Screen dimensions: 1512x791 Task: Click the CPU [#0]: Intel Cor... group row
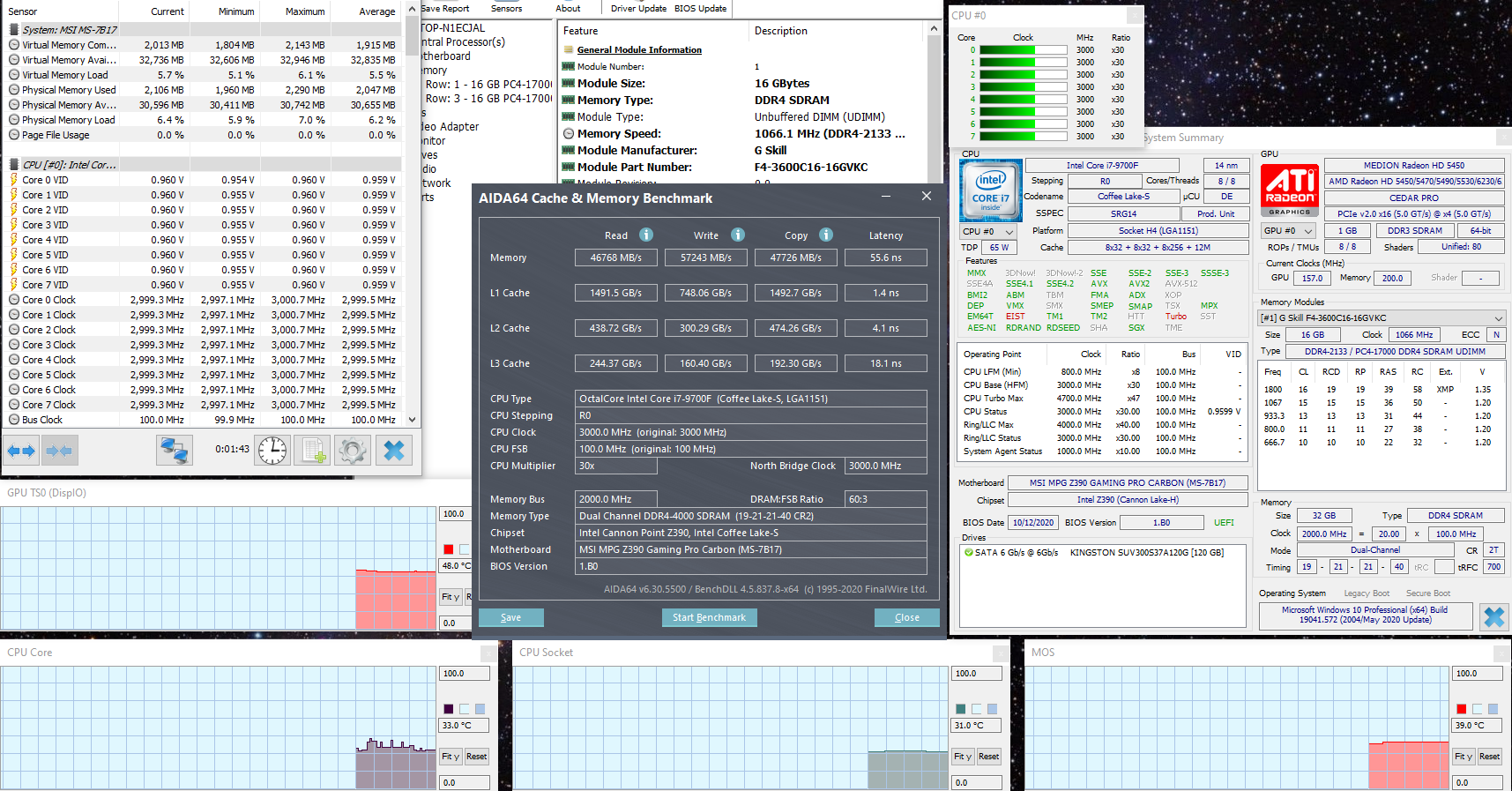(x=204, y=165)
